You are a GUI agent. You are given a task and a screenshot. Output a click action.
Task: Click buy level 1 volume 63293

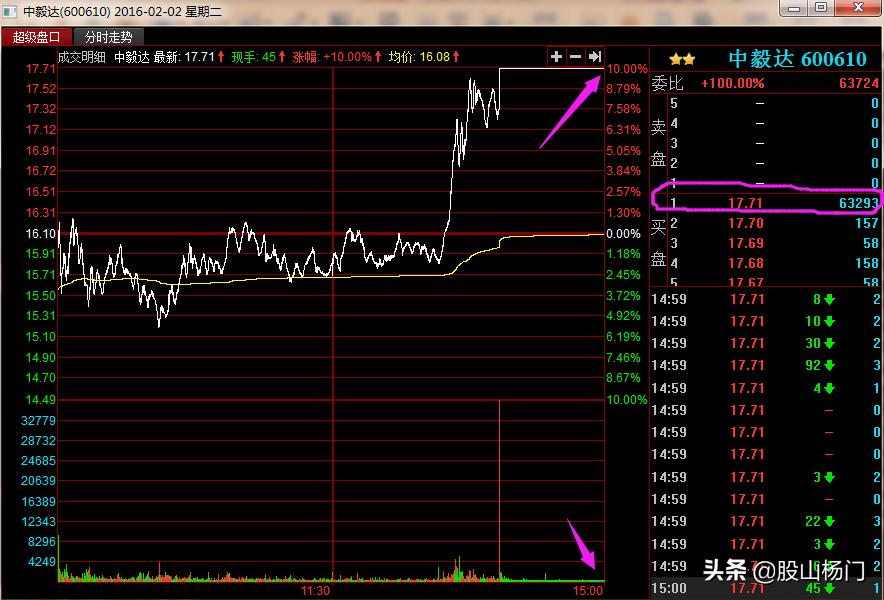click(x=859, y=203)
